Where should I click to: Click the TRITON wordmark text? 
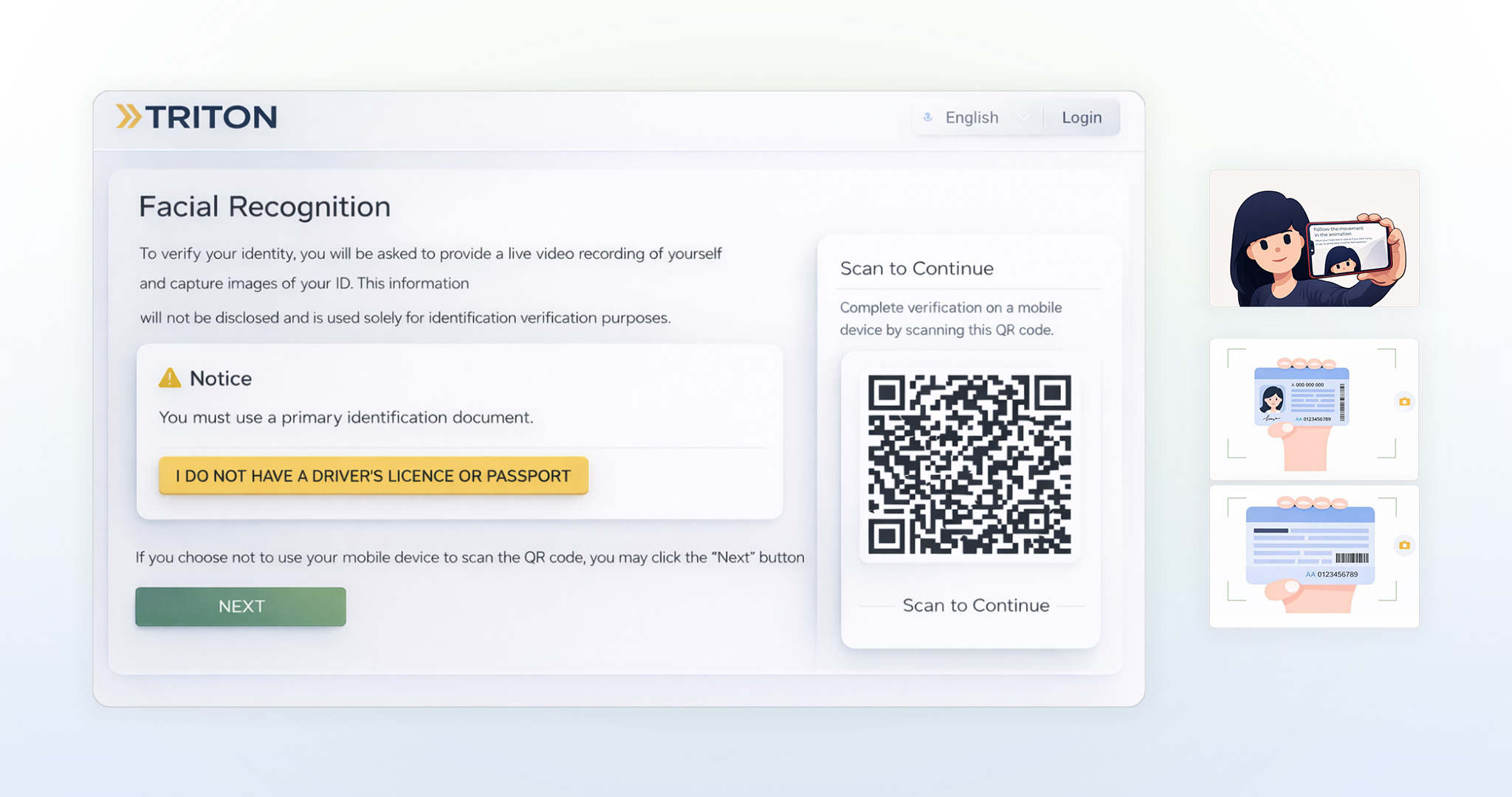pos(211,117)
